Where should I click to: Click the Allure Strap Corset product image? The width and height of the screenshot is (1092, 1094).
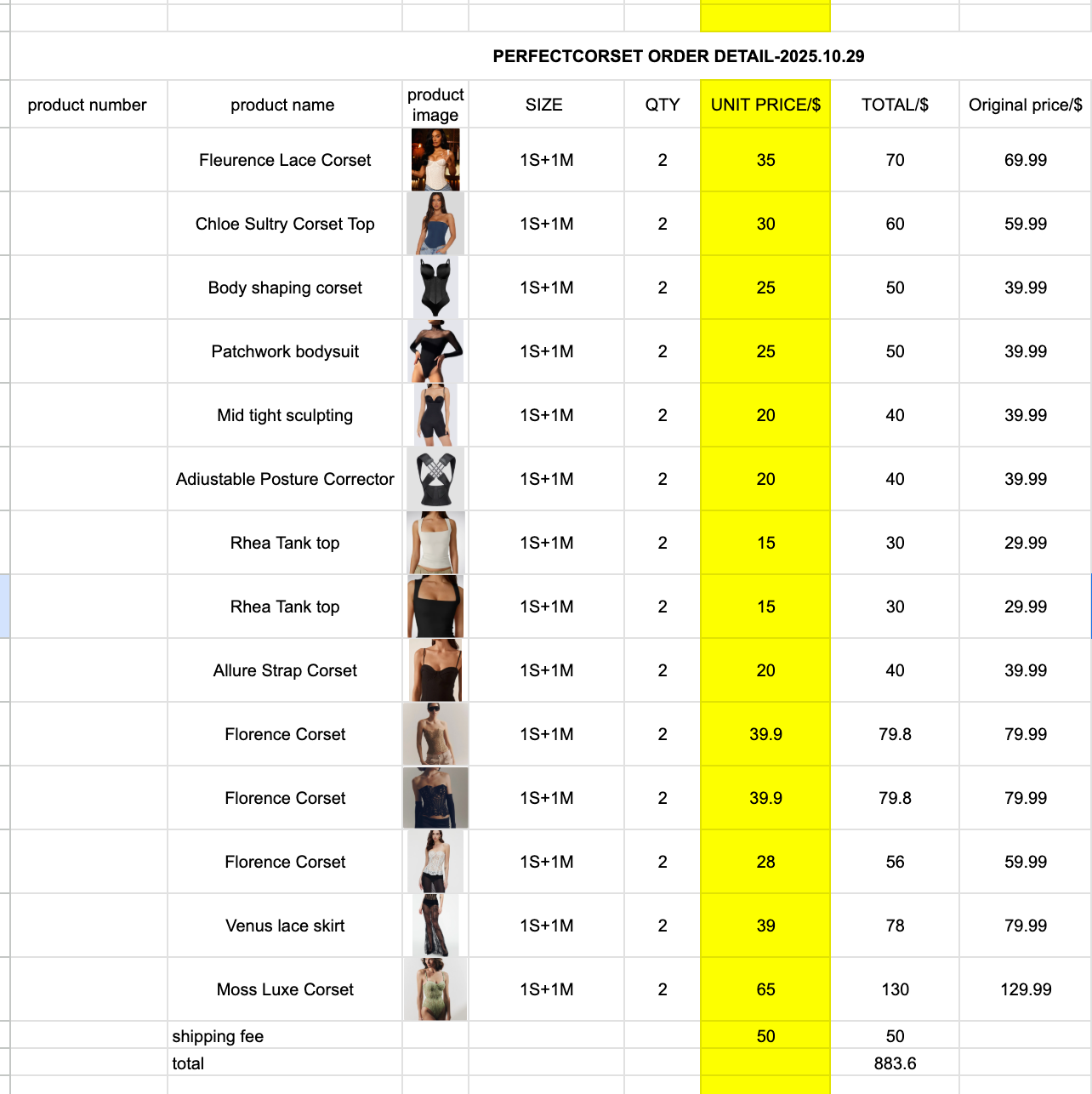click(435, 670)
